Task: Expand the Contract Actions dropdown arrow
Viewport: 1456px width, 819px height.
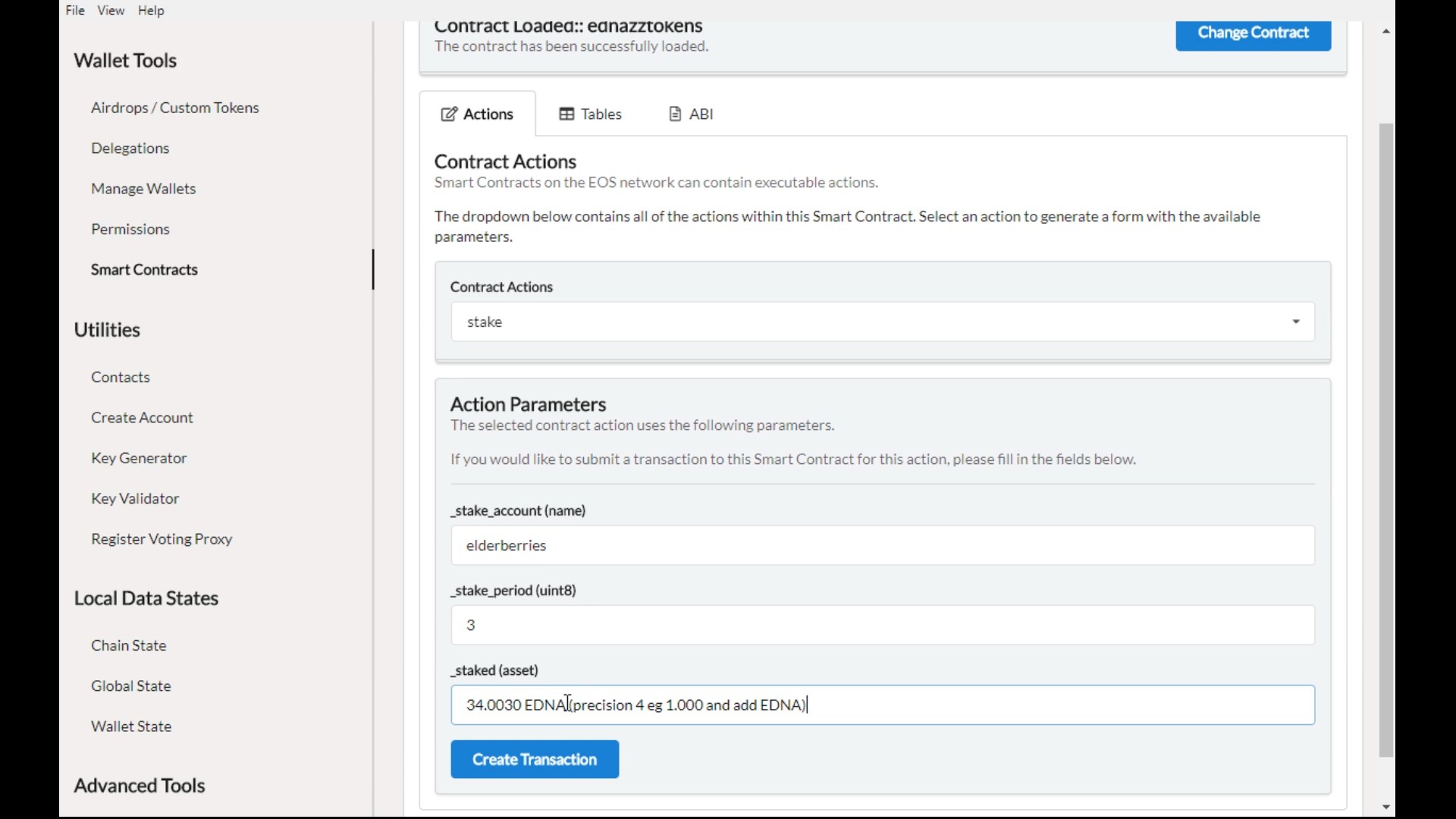Action: 1296,322
